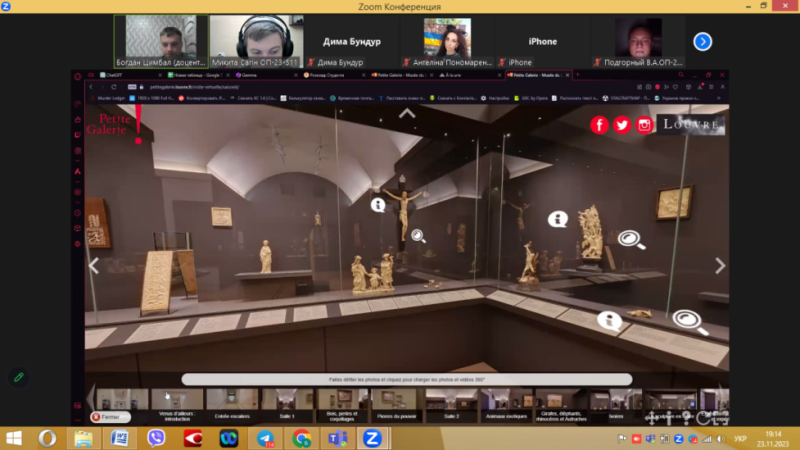Open Viber from taskbar
The width and height of the screenshot is (800, 450).
pyautogui.click(x=156, y=438)
